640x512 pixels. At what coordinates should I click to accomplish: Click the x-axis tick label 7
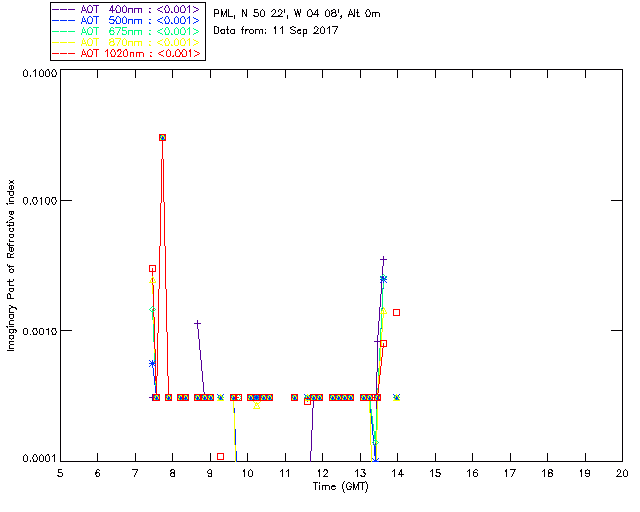135,473
